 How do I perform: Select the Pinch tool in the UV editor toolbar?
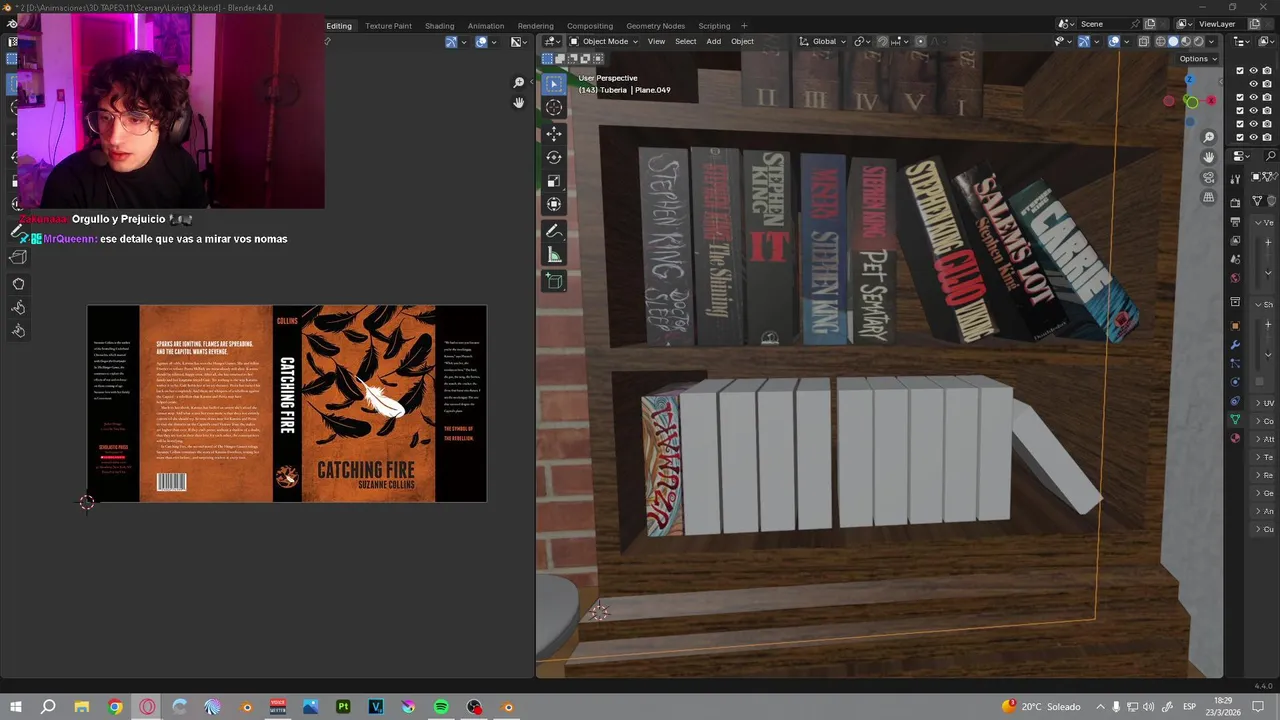click(18, 330)
